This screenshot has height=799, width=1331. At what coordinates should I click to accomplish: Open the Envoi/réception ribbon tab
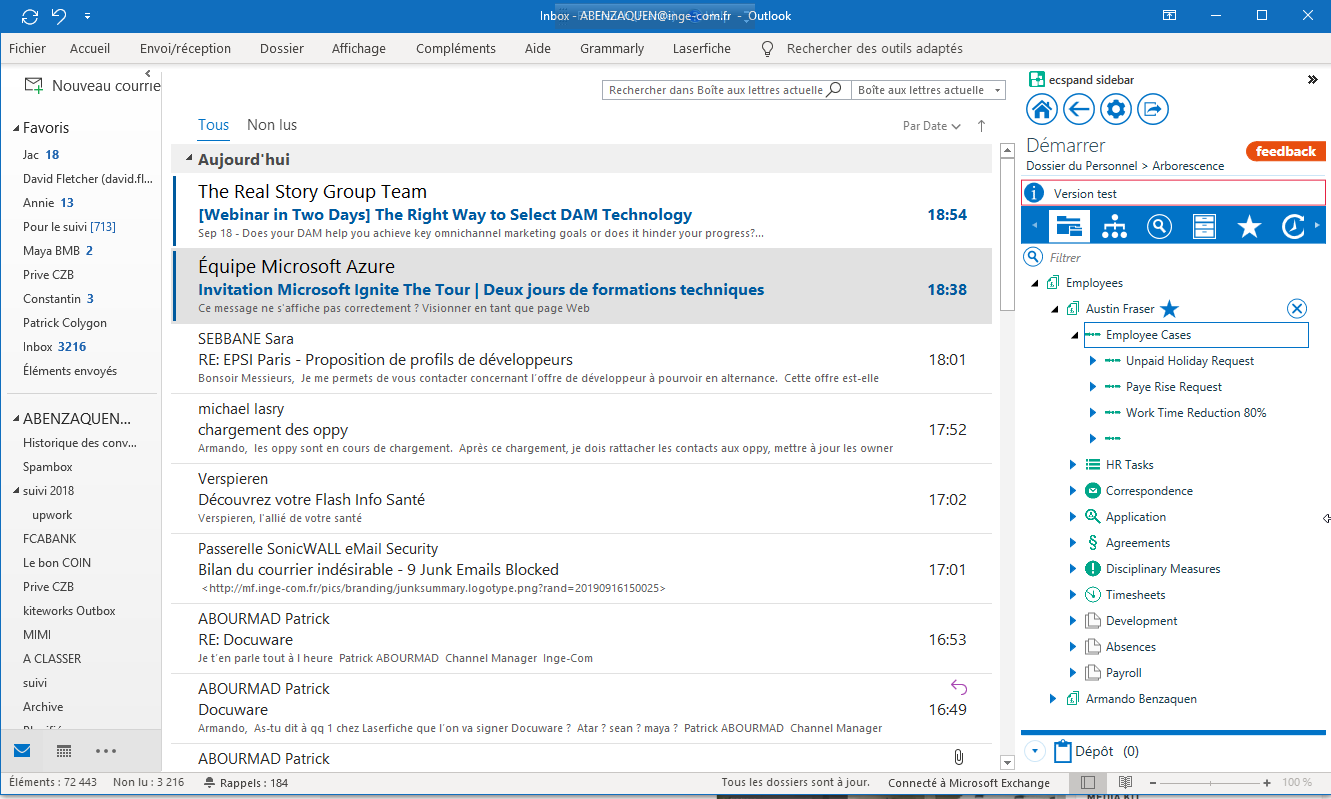click(x=185, y=48)
